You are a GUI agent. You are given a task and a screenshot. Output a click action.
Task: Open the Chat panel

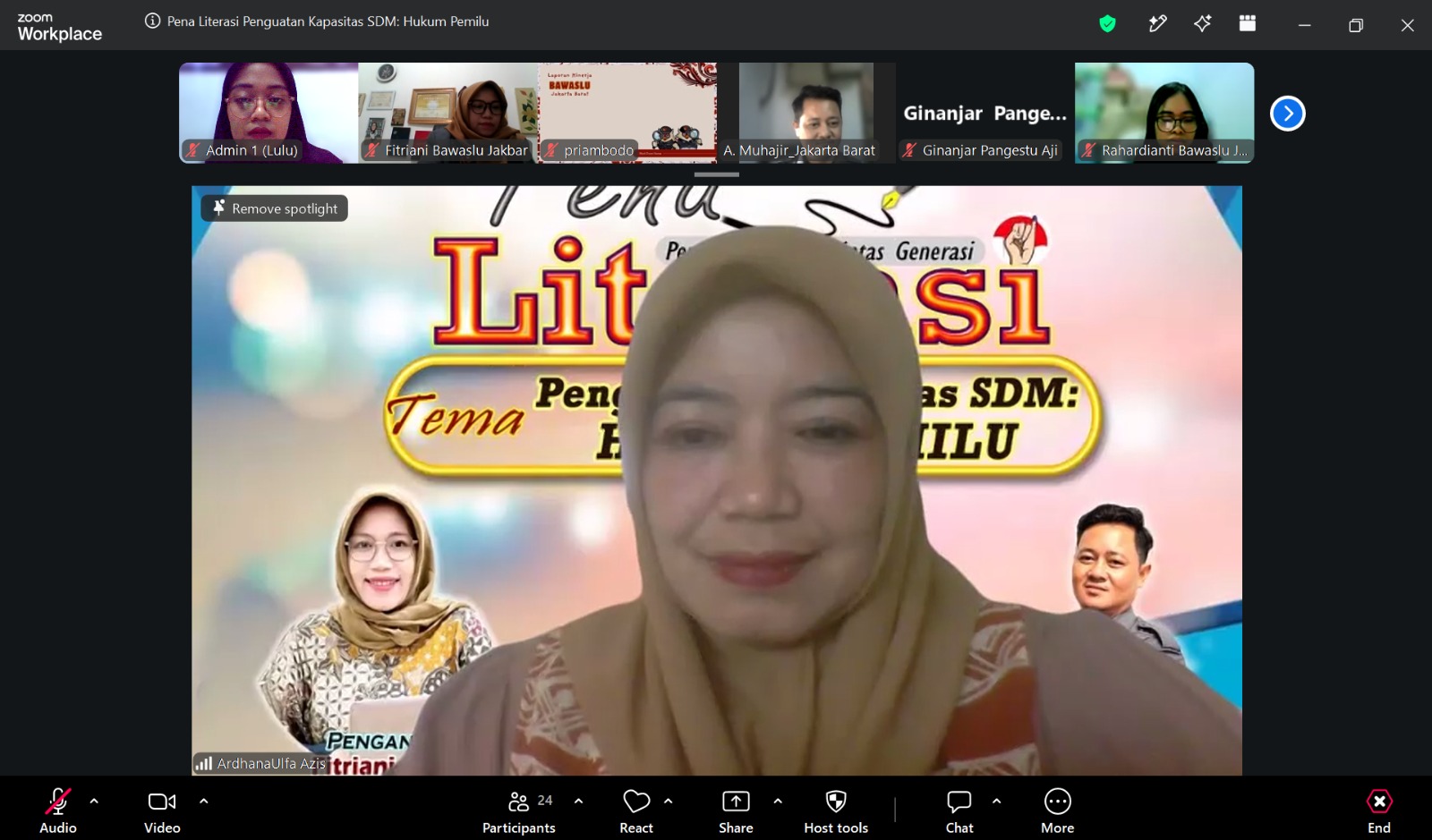coord(959,810)
